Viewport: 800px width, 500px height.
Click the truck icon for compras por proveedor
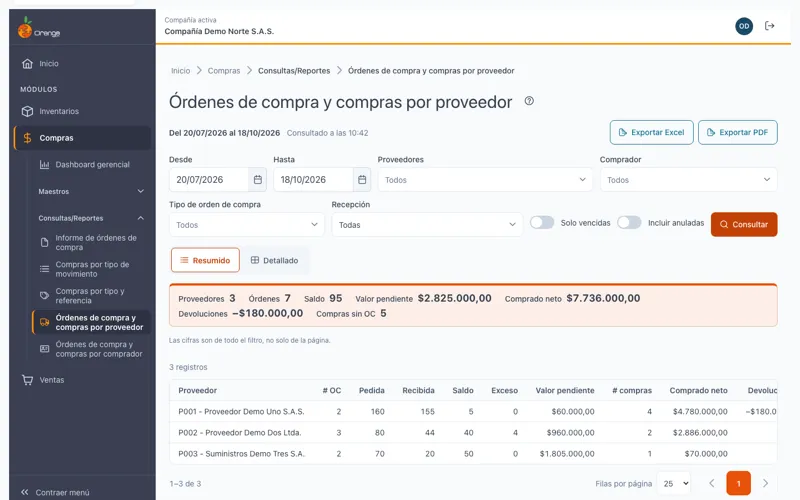(44, 322)
